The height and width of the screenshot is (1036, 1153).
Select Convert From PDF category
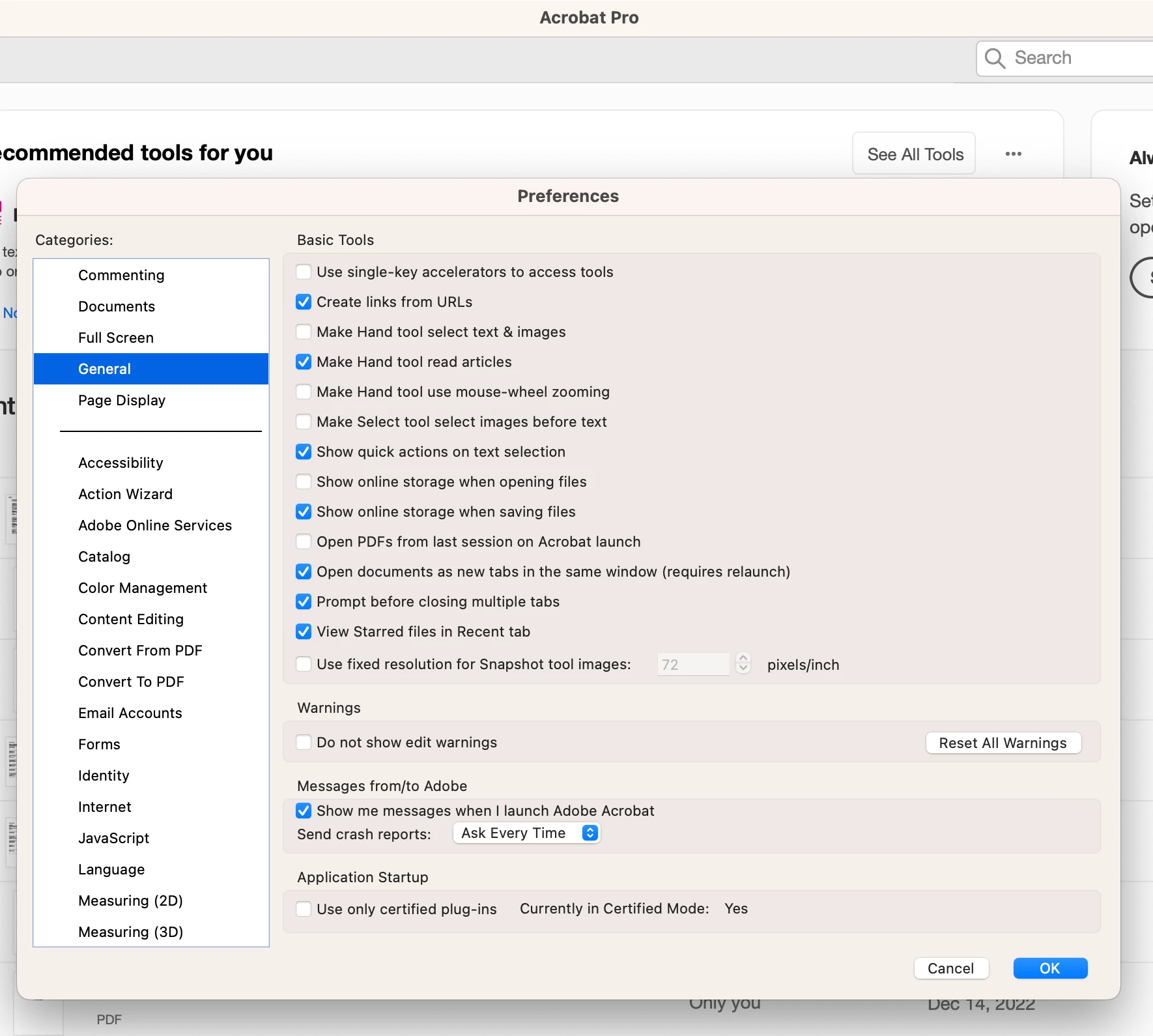tap(151, 650)
